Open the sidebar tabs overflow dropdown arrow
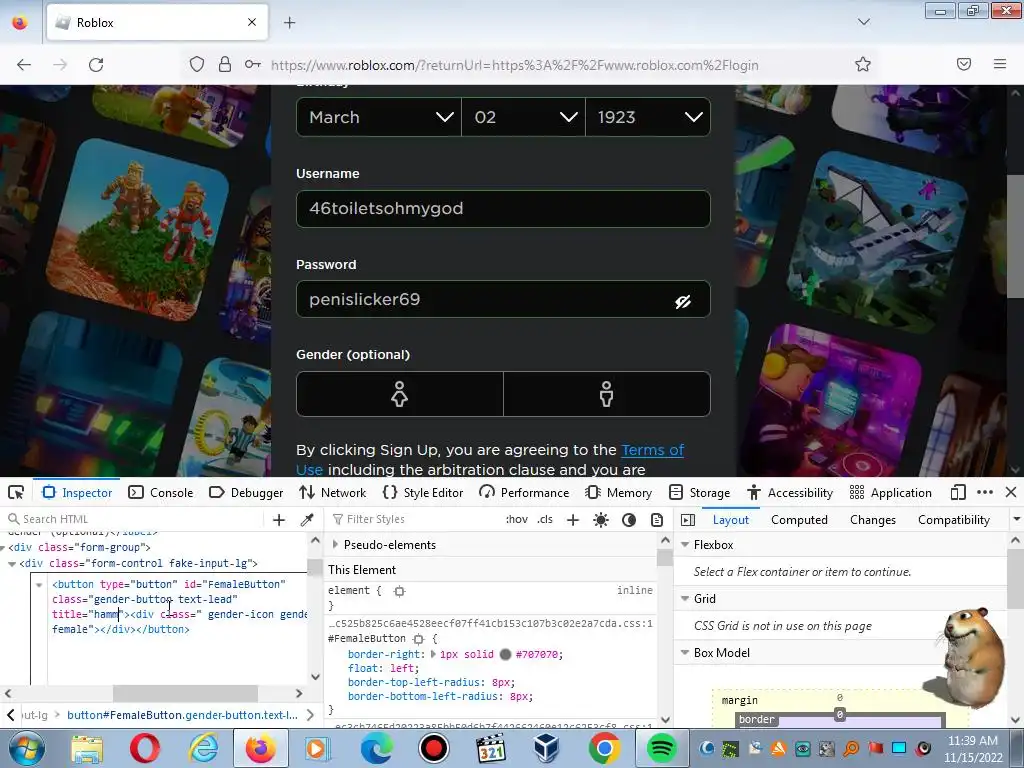The image size is (1024, 768). pos(1016,519)
